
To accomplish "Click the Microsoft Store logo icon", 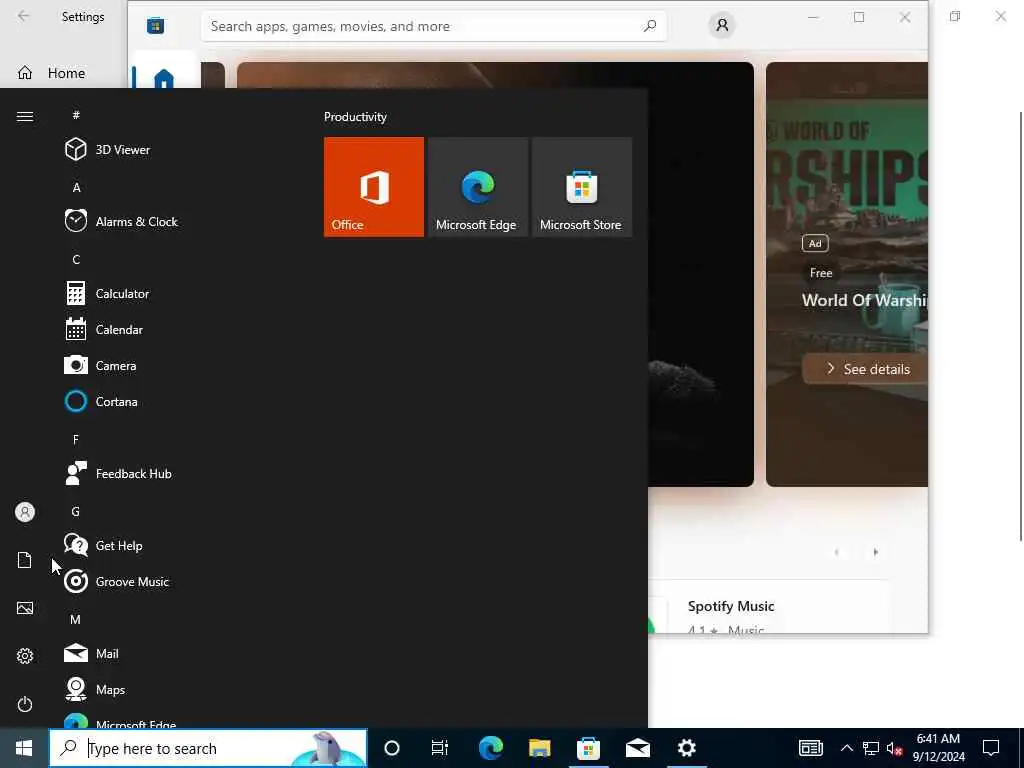I will [155, 25].
